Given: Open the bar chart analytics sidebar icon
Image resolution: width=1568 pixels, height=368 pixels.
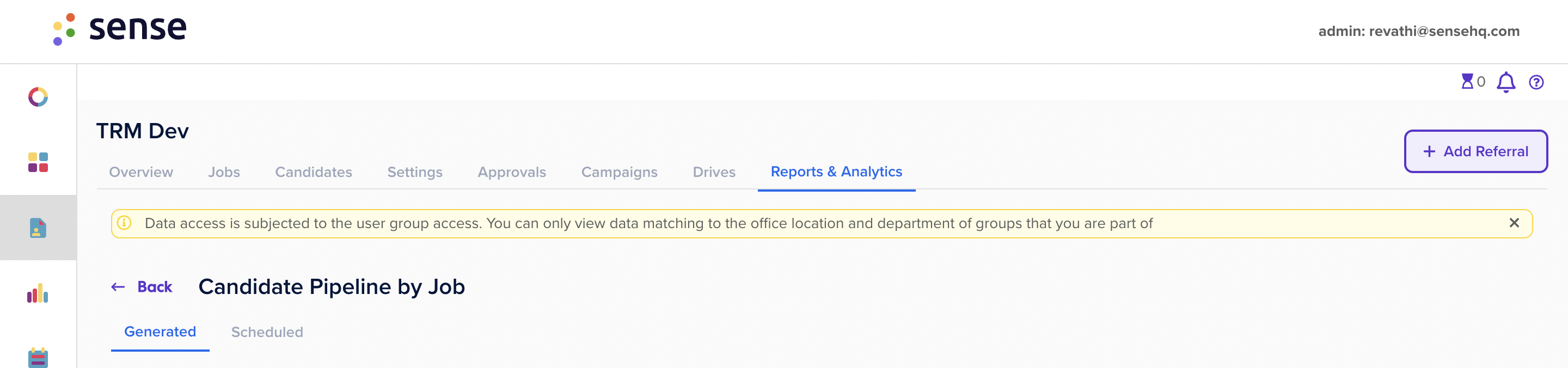Looking at the screenshot, I should click(x=38, y=293).
